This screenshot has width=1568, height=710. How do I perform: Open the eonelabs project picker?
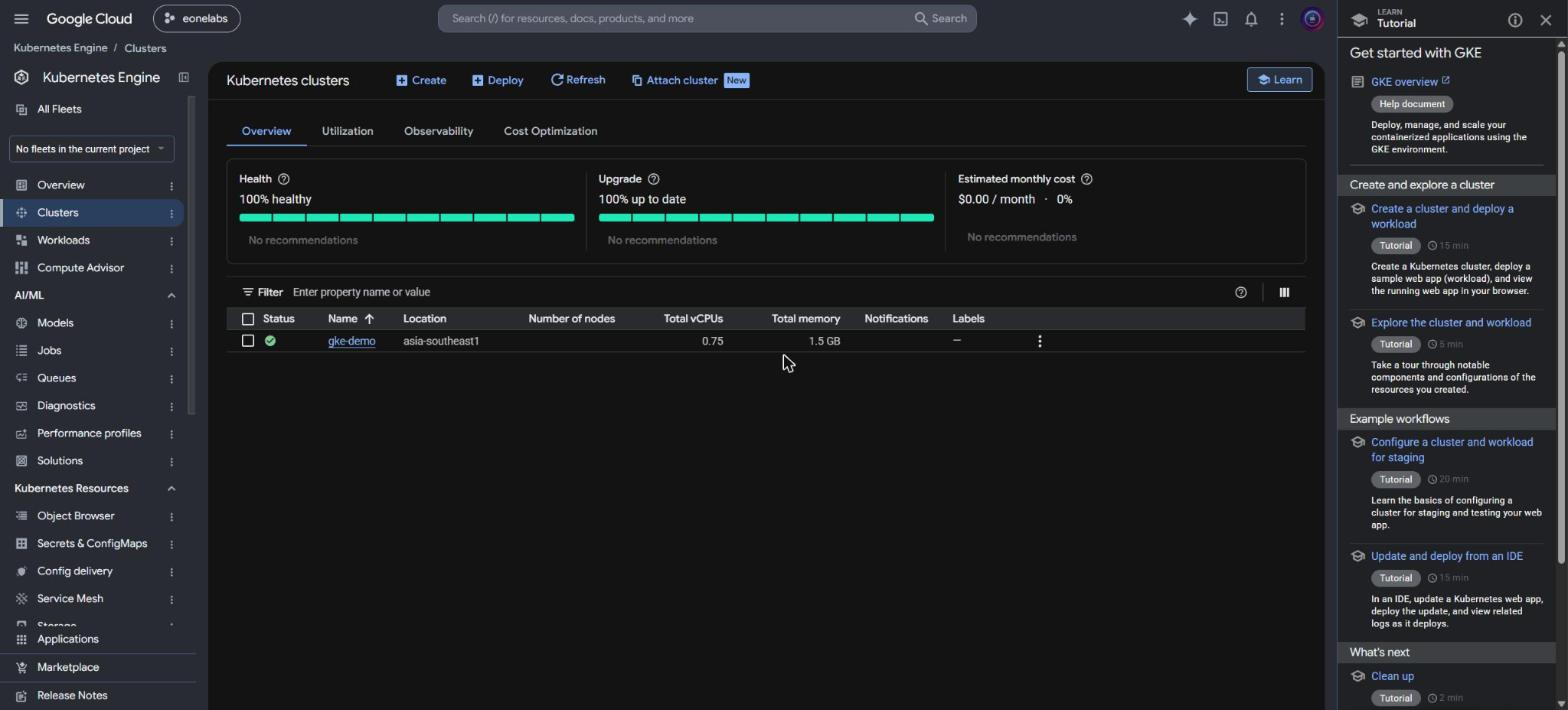click(x=197, y=19)
